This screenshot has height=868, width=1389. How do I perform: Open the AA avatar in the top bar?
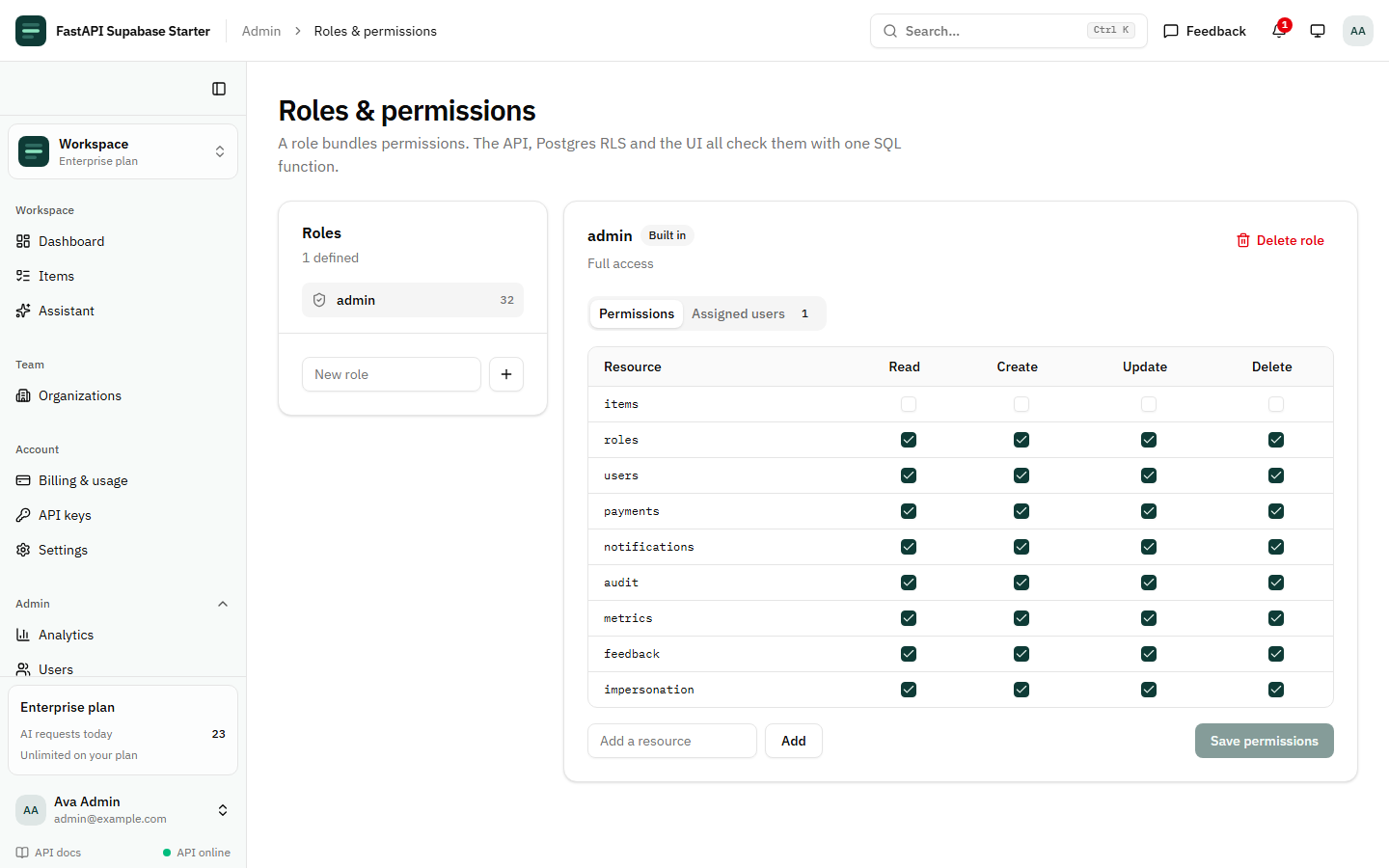click(1358, 31)
